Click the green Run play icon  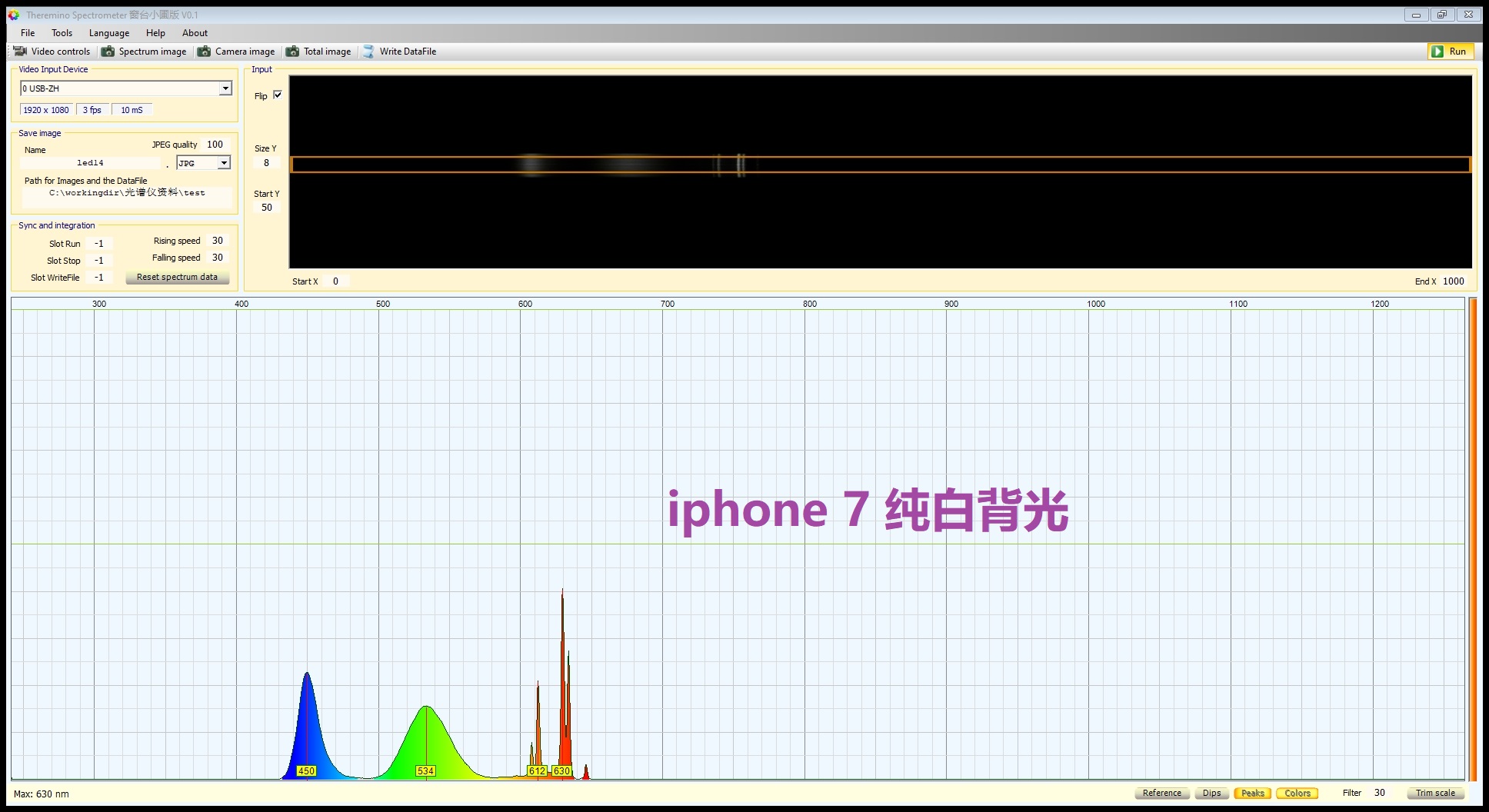pyautogui.click(x=1437, y=52)
